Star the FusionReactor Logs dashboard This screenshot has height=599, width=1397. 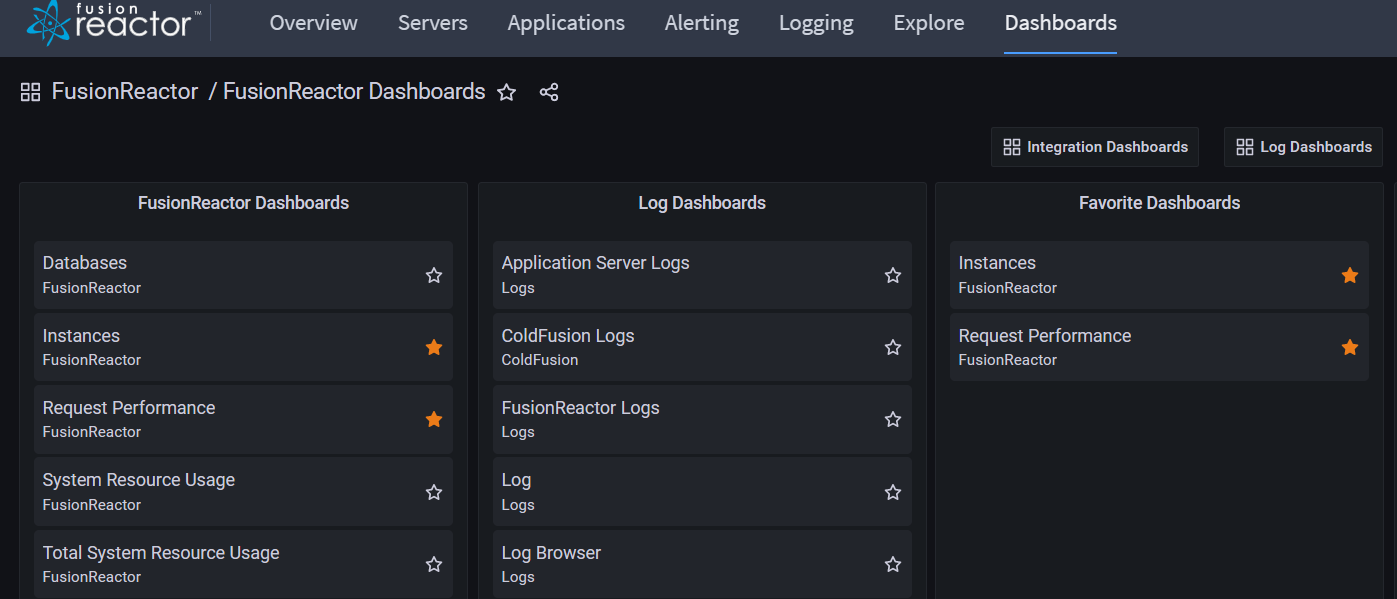(x=893, y=419)
